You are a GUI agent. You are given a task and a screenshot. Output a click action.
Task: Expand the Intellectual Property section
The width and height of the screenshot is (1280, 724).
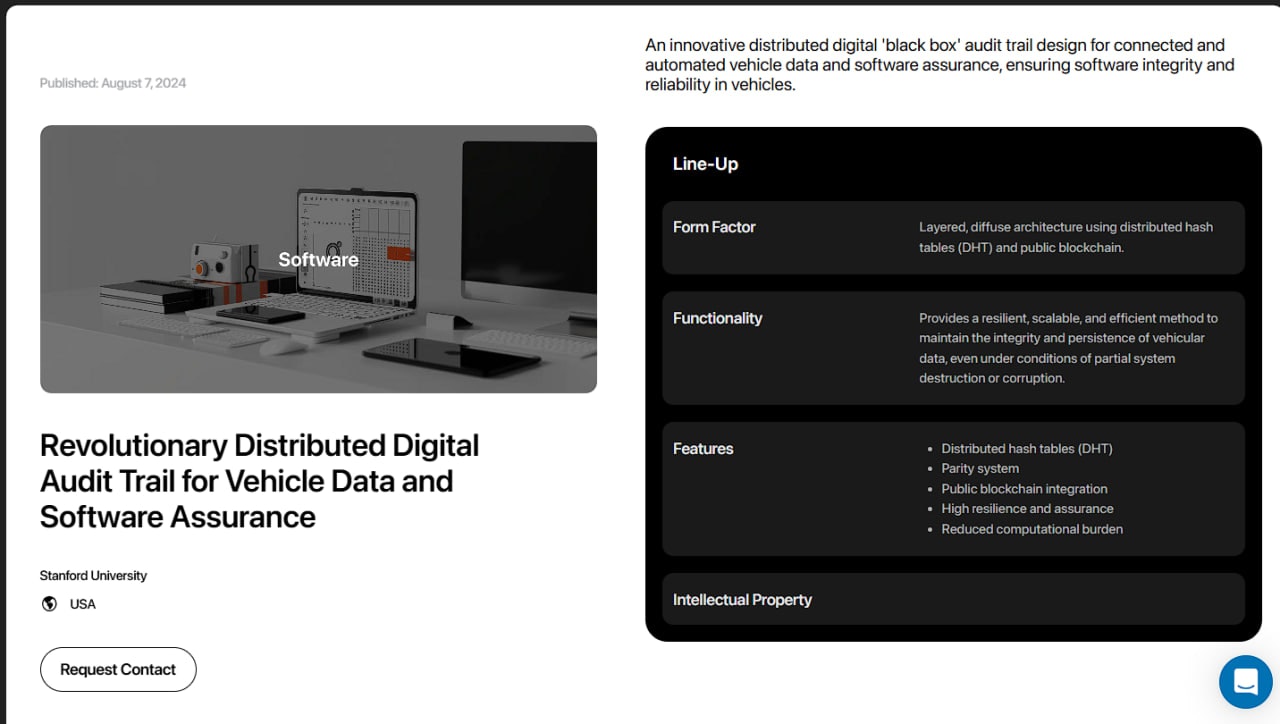click(953, 599)
